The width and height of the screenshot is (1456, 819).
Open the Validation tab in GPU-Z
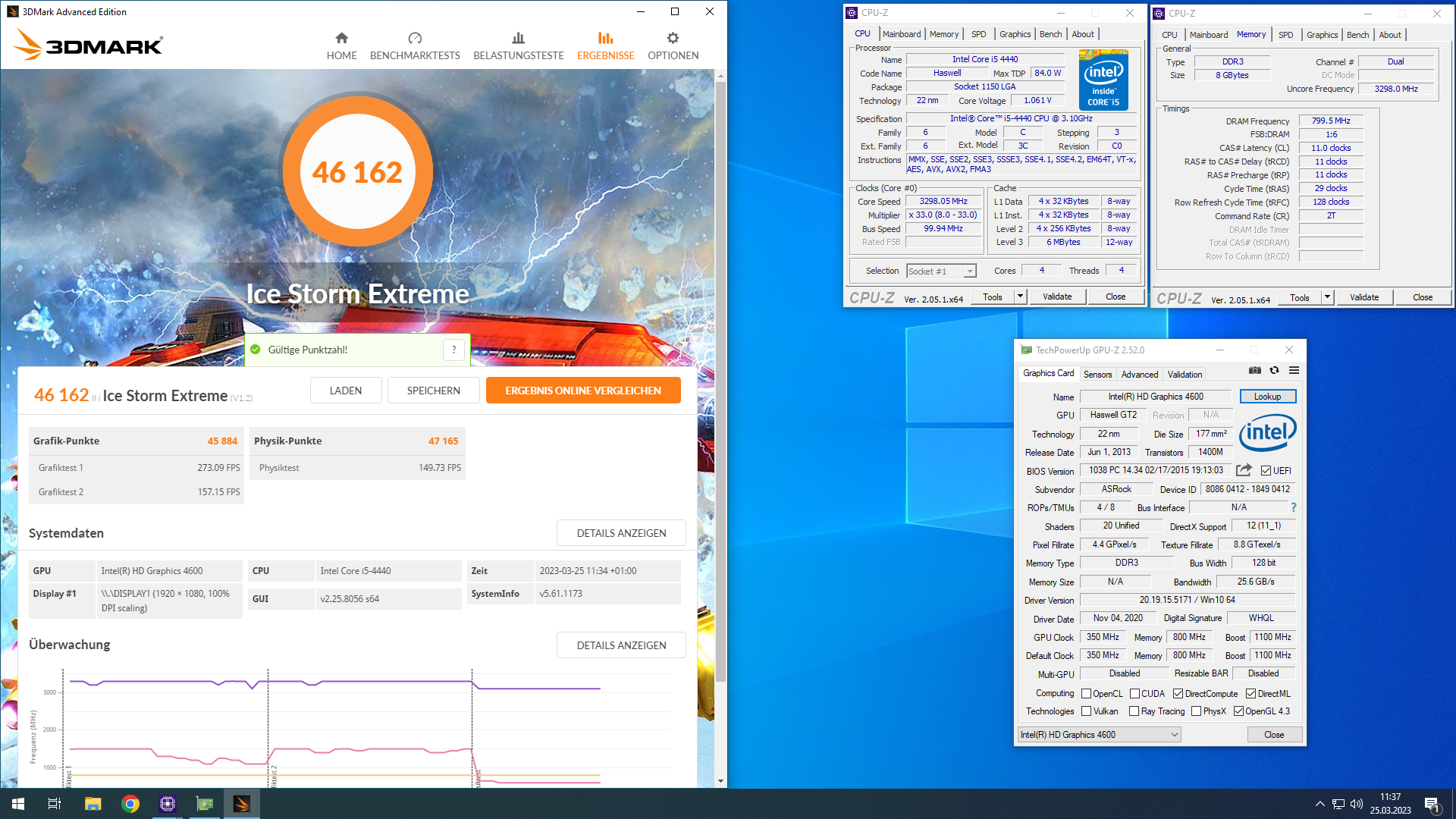click(x=1185, y=375)
